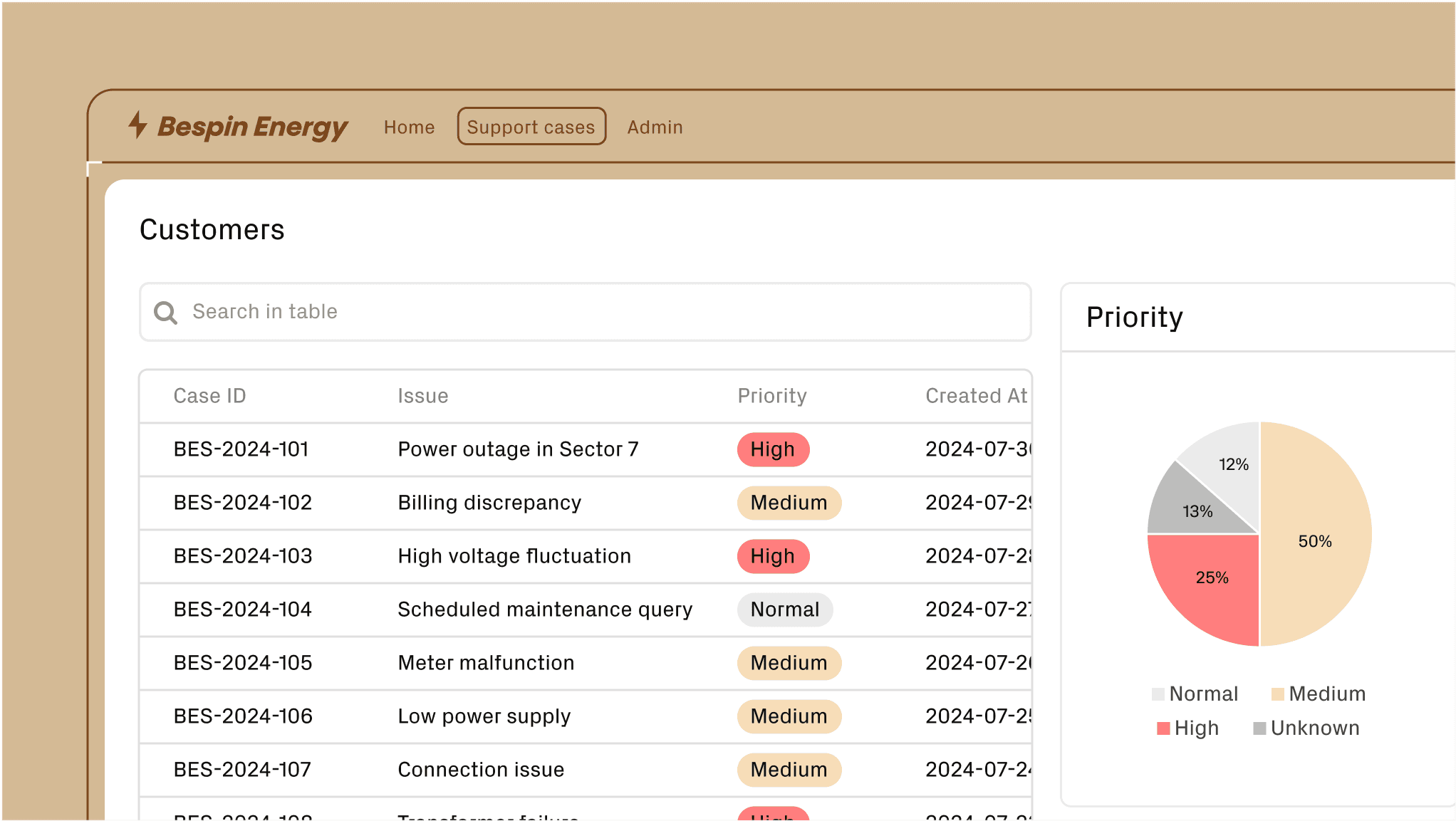Click the search in table input field
The image size is (1456, 821).
click(499, 312)
